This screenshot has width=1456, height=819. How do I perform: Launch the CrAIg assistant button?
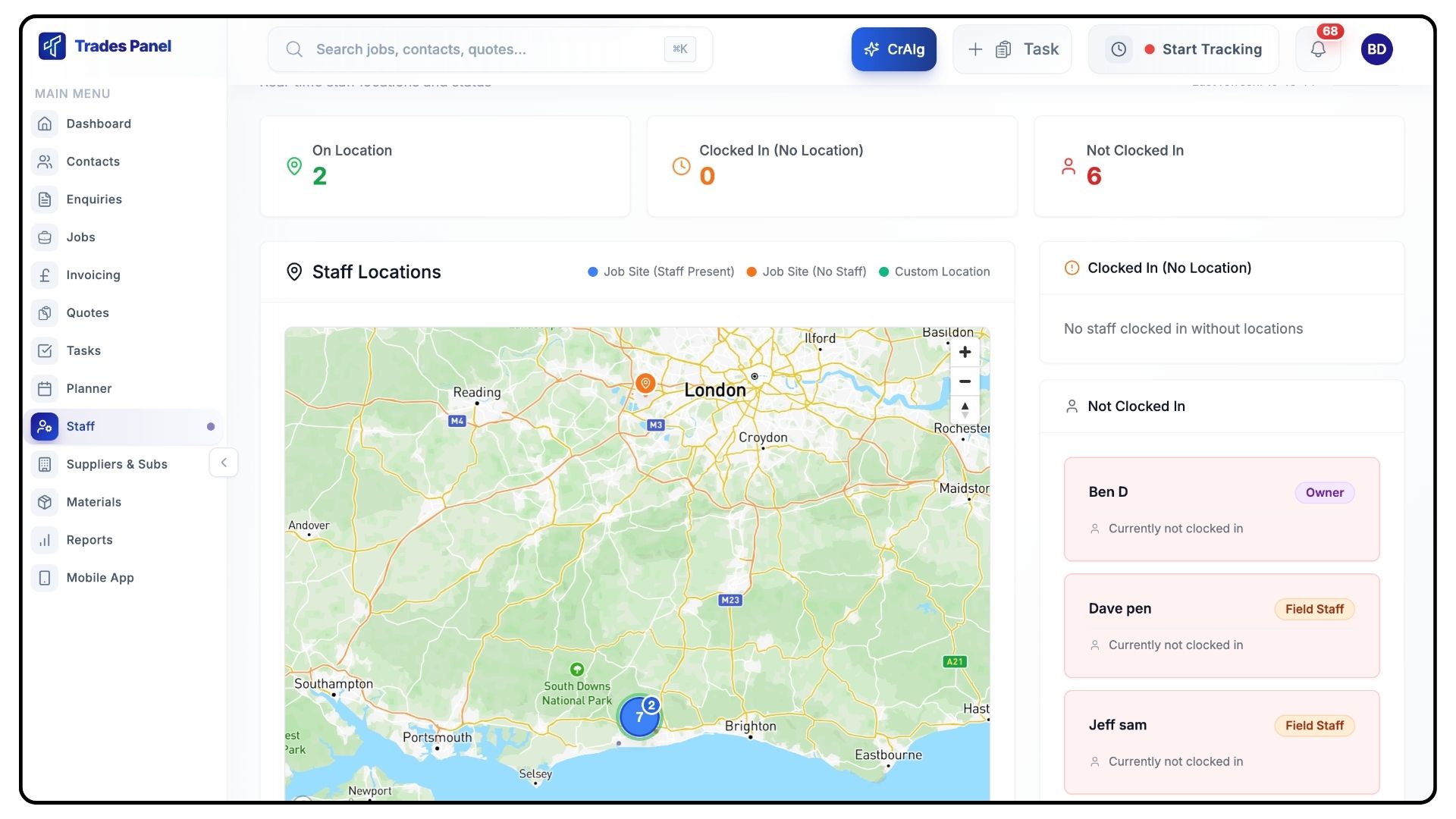coord(893,49)
